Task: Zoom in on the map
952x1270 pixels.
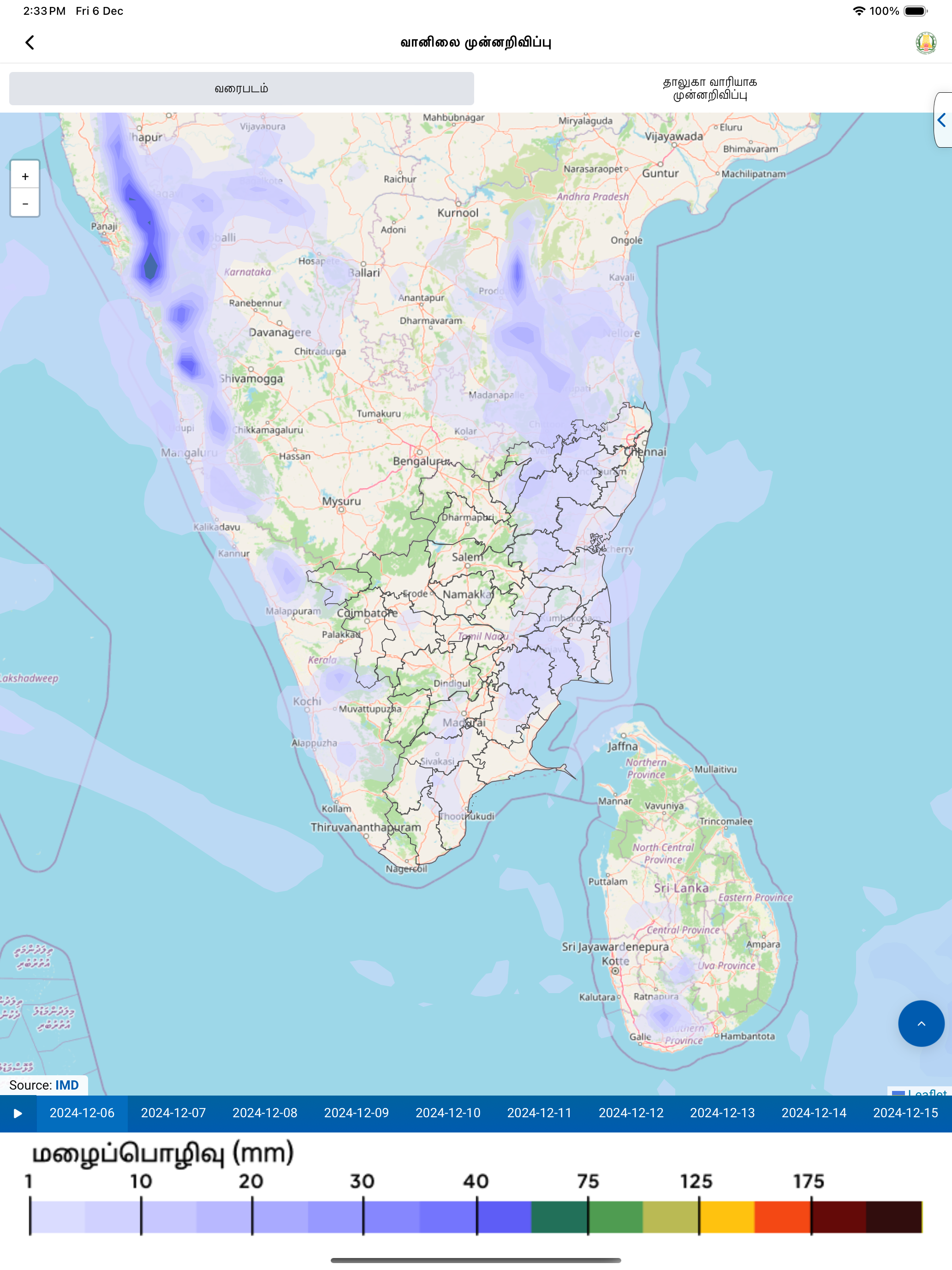Action: pos(24,176)
